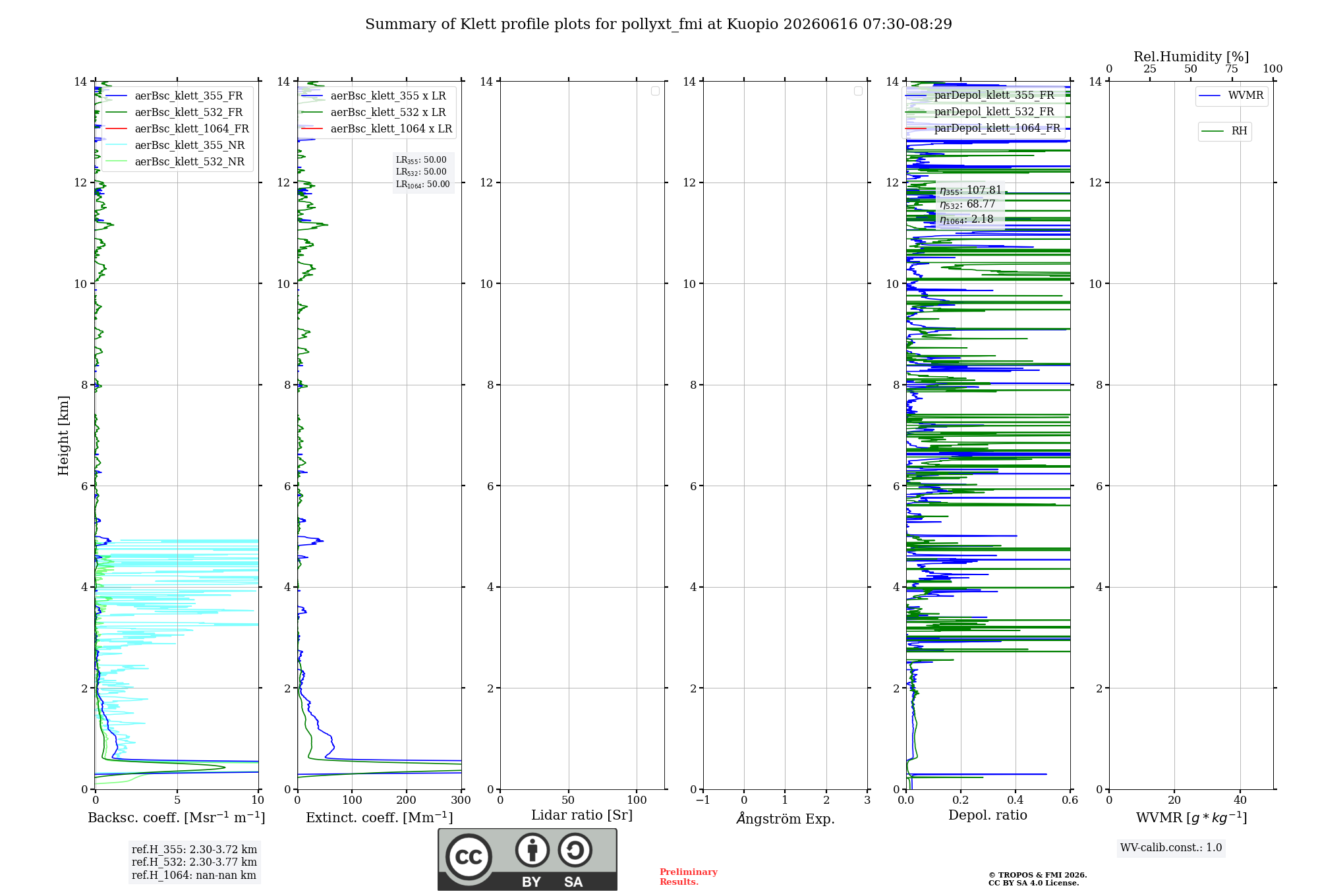
Task: Click the Creative Commons CC circle icon
Action: 469,856
